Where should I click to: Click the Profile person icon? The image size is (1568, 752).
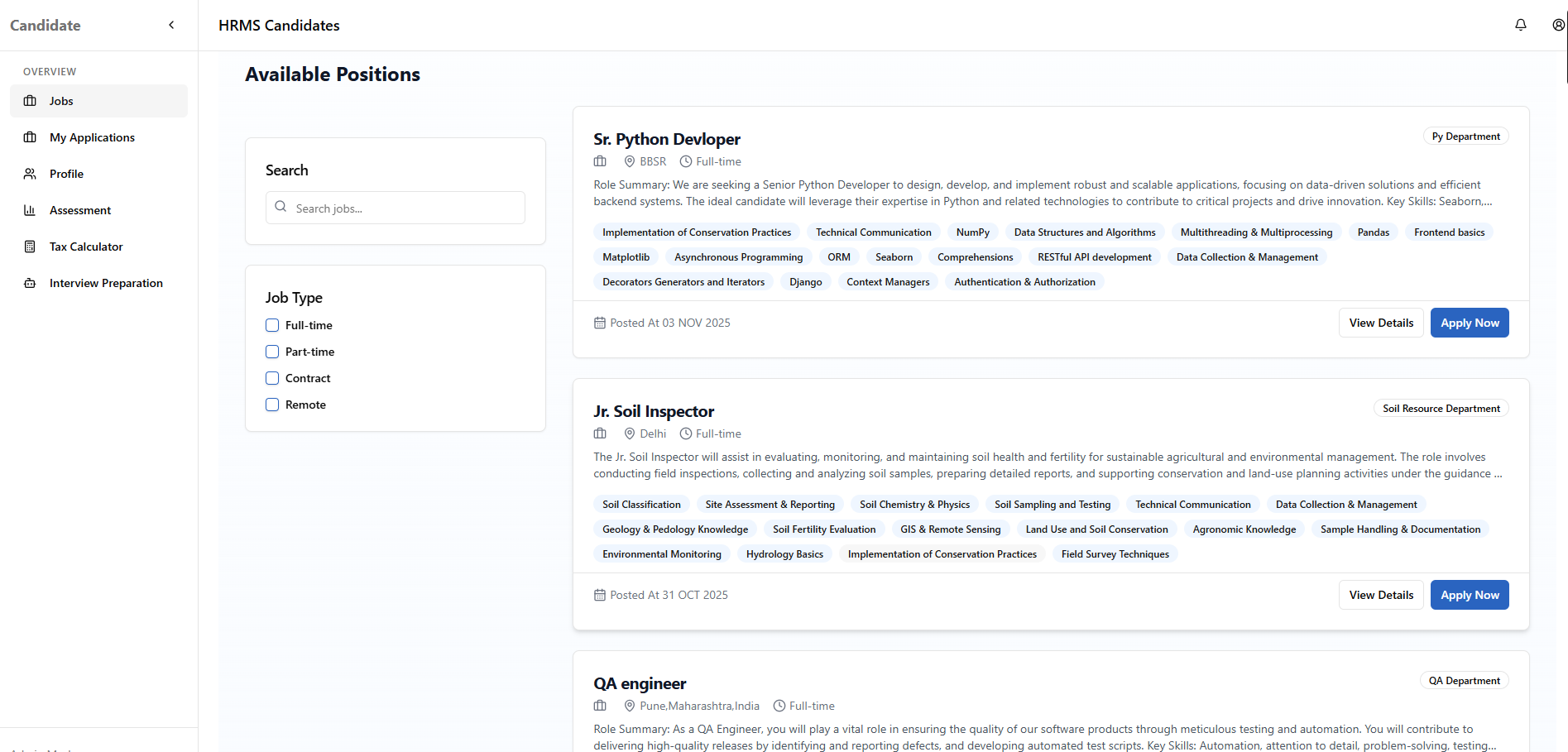[30, 173]
